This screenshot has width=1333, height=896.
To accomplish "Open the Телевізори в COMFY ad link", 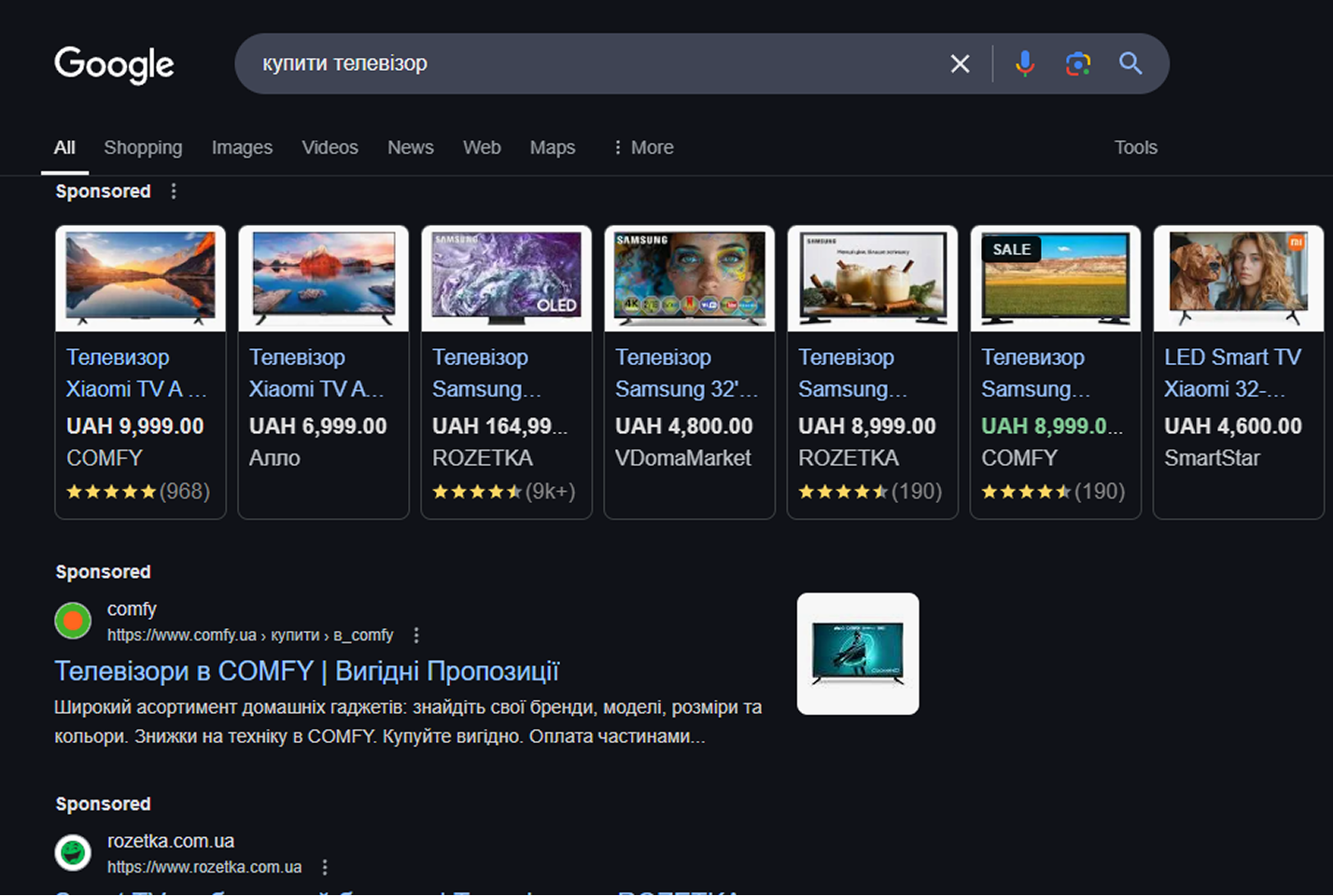I will pos(306,671).
